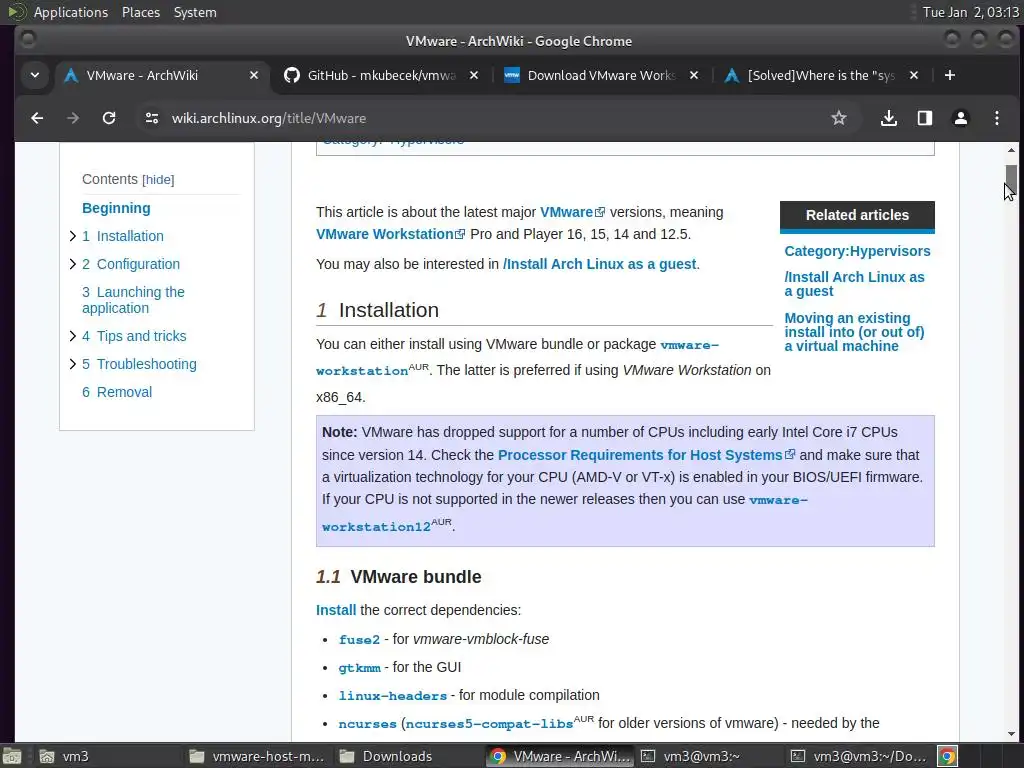The image size is (1024, 768).
Task: Go to 4 Tips and tricks
Action: [x=134, y=336]
